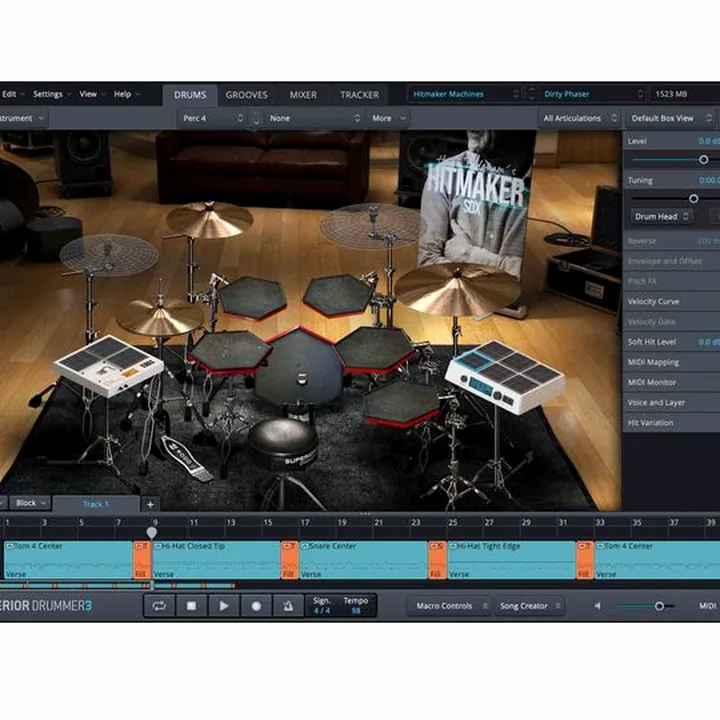Switch to the DRUMS tab

pos(190,95)
